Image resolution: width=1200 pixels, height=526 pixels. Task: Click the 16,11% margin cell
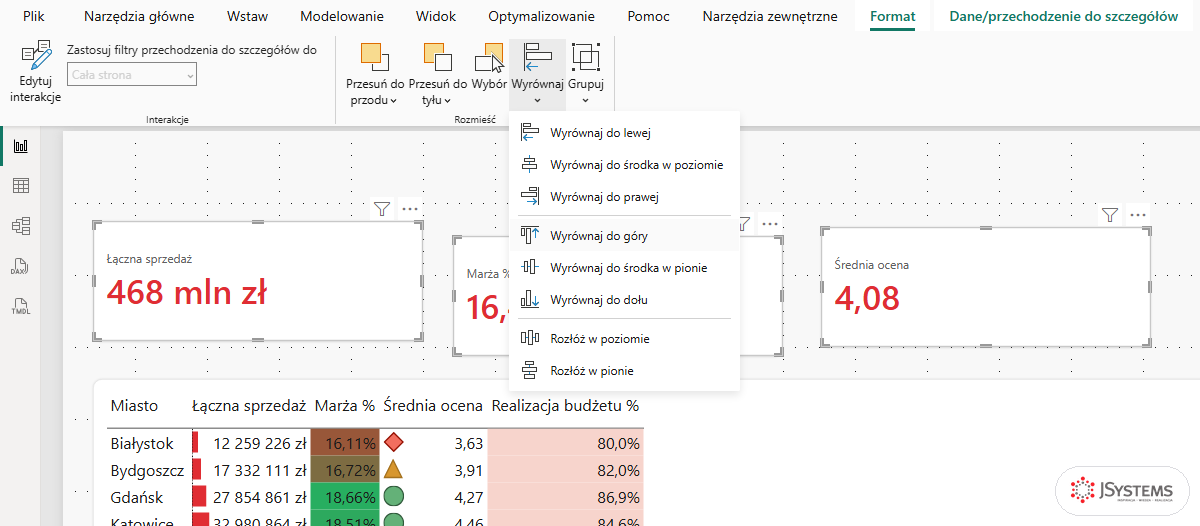click(x=345, y=443)
